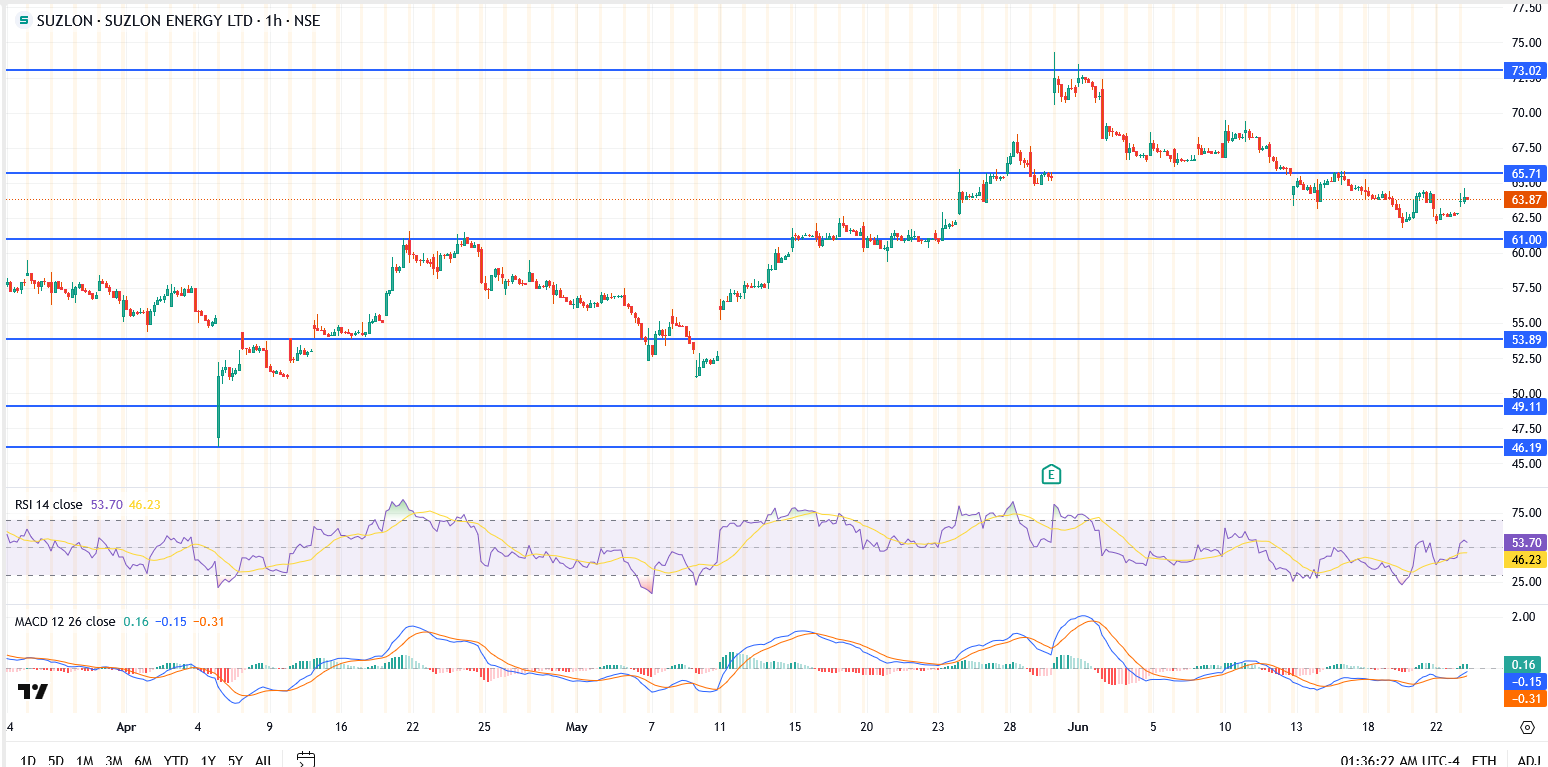This screenshot has height=767, width=1548.
Task: Click the Suzlon symbol logo icon
Action: tap(24, 20)
